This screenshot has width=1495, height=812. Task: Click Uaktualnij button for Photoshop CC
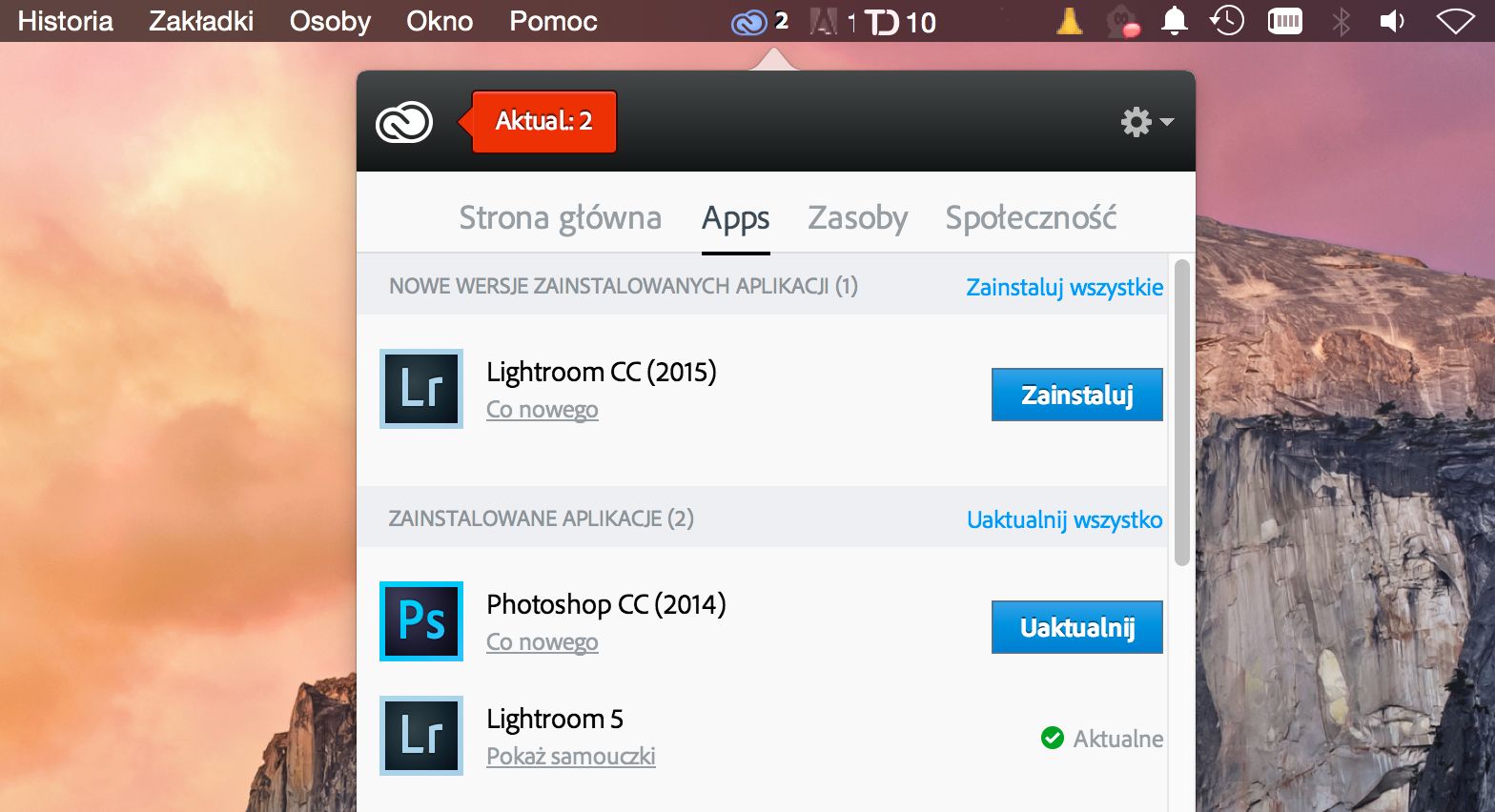click(x=1077, y=627)
